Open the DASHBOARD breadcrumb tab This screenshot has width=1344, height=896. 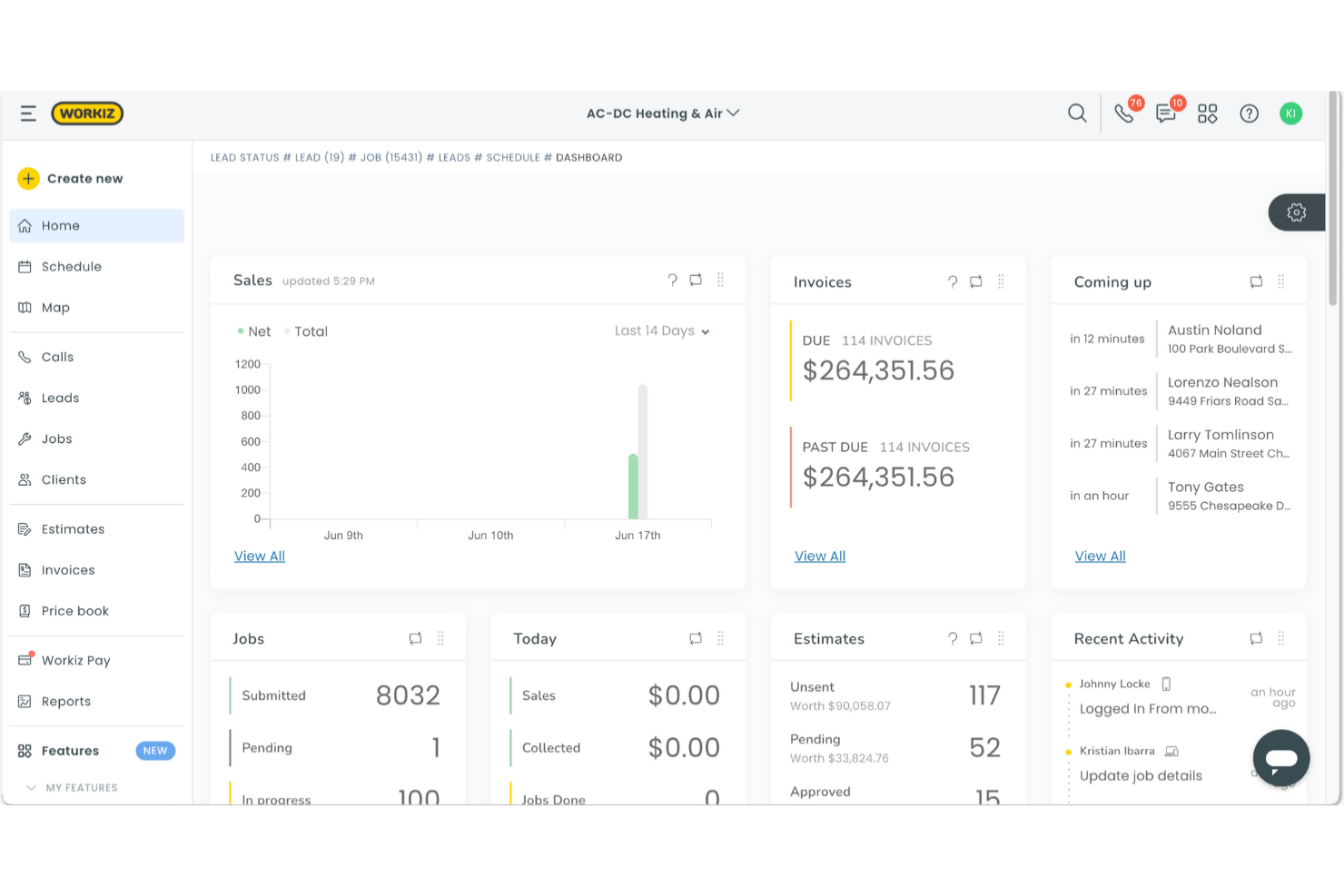click(x=587, y=157)
